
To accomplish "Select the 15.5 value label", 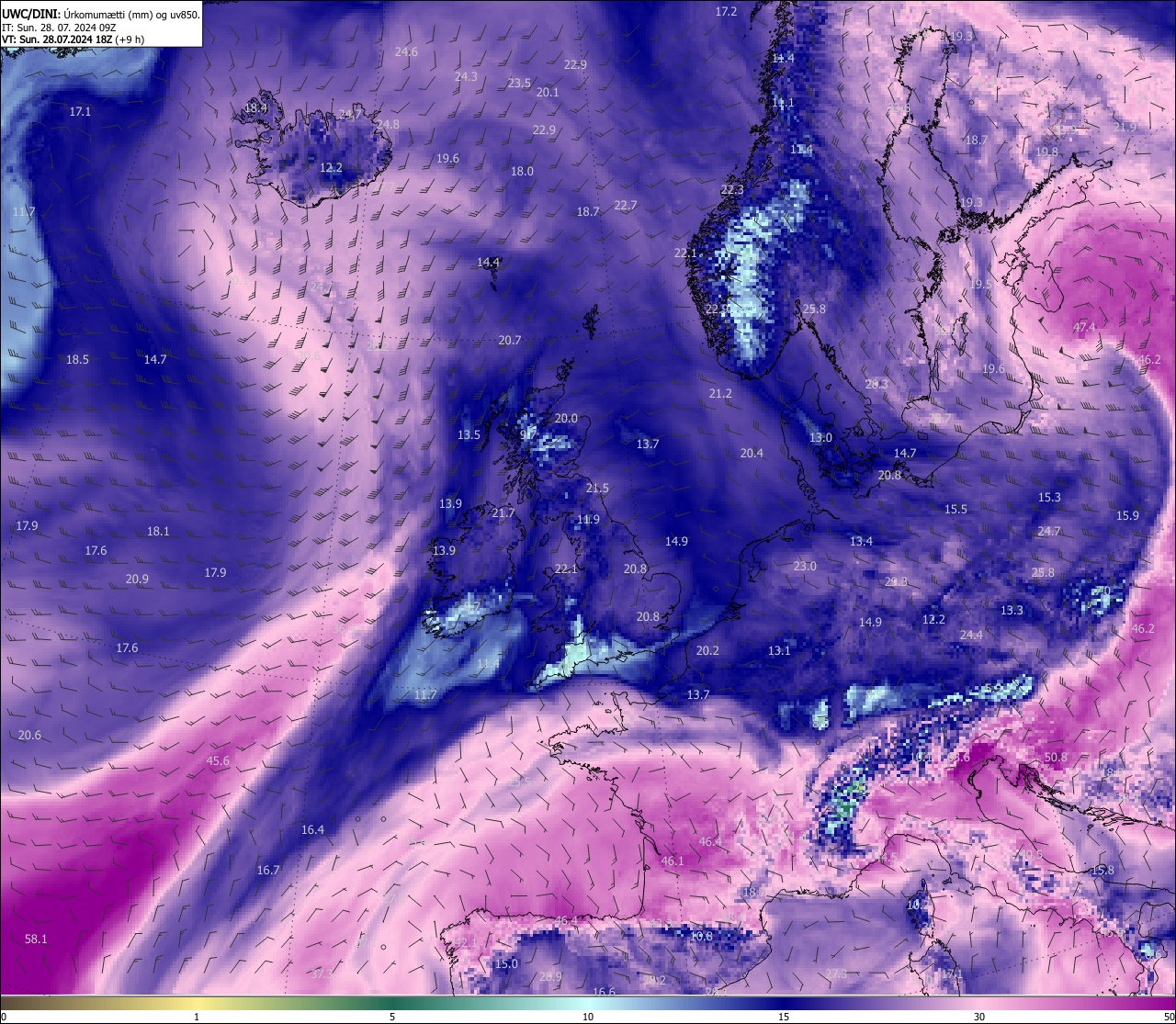I will point(955,509).
